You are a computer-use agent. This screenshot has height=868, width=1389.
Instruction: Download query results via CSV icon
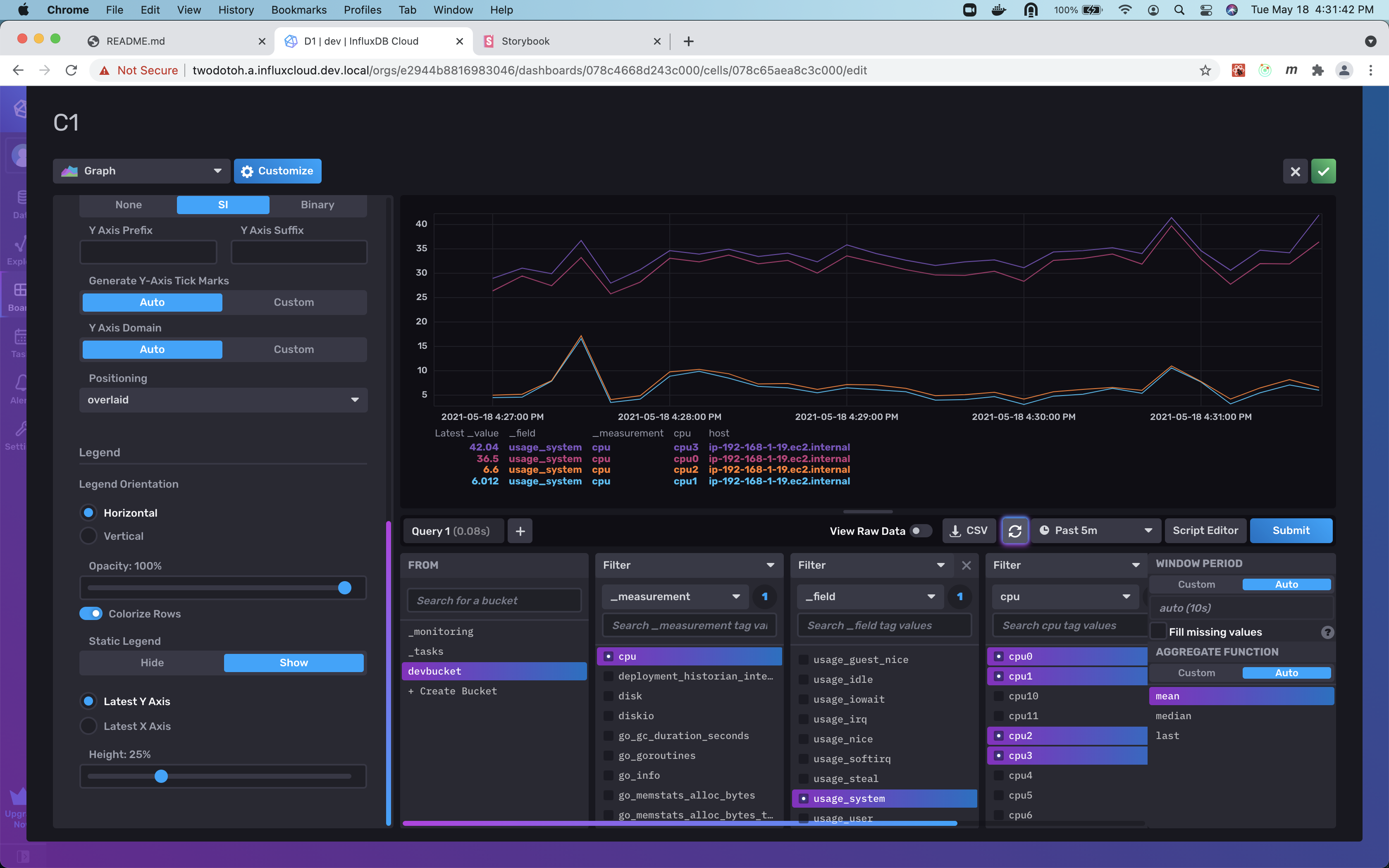[x=969, y=530]
